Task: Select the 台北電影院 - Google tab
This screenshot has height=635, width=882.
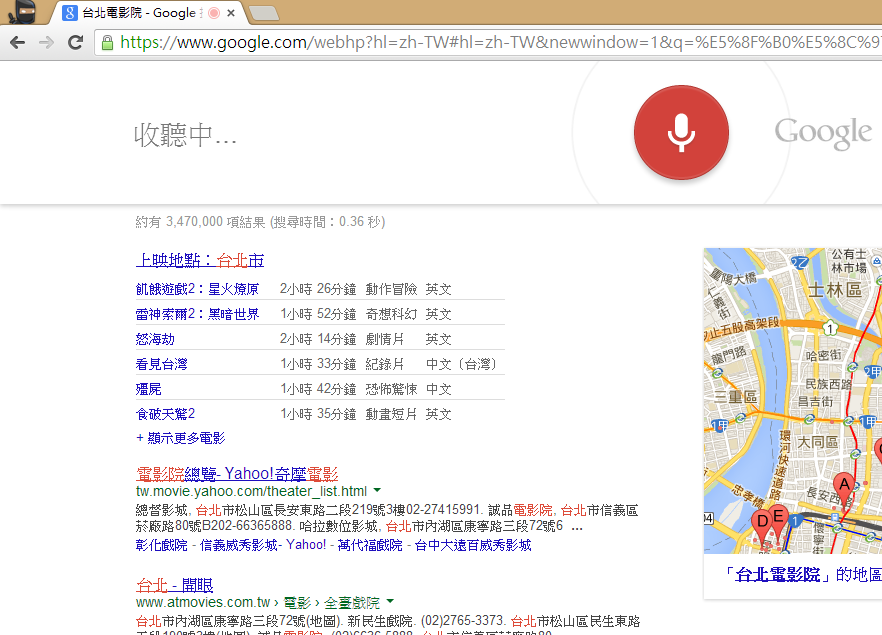Action: pyautogui.click(x=146, y=13)
